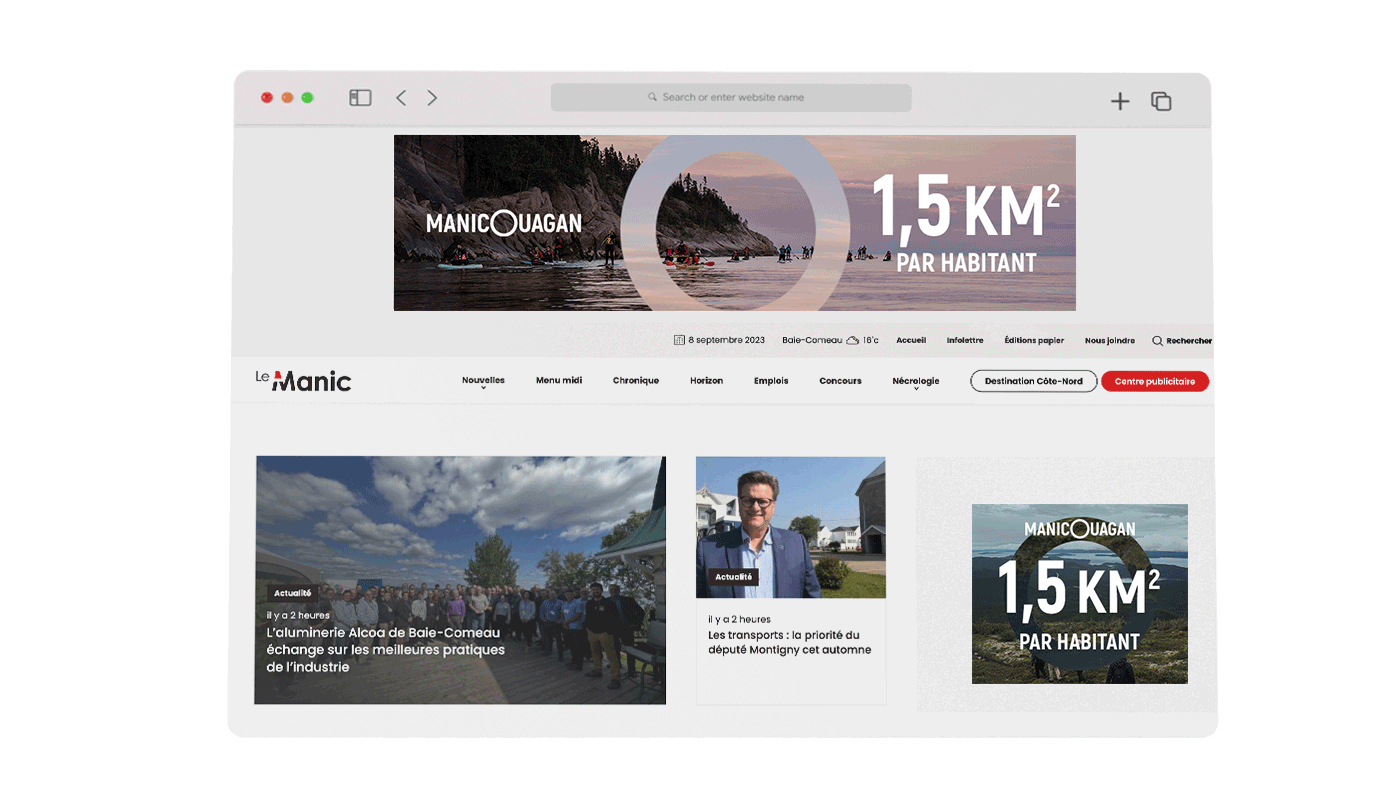Open the Nous joindre link
This screenshot has width=1400, height=800.
click(x=1110, y=341)
